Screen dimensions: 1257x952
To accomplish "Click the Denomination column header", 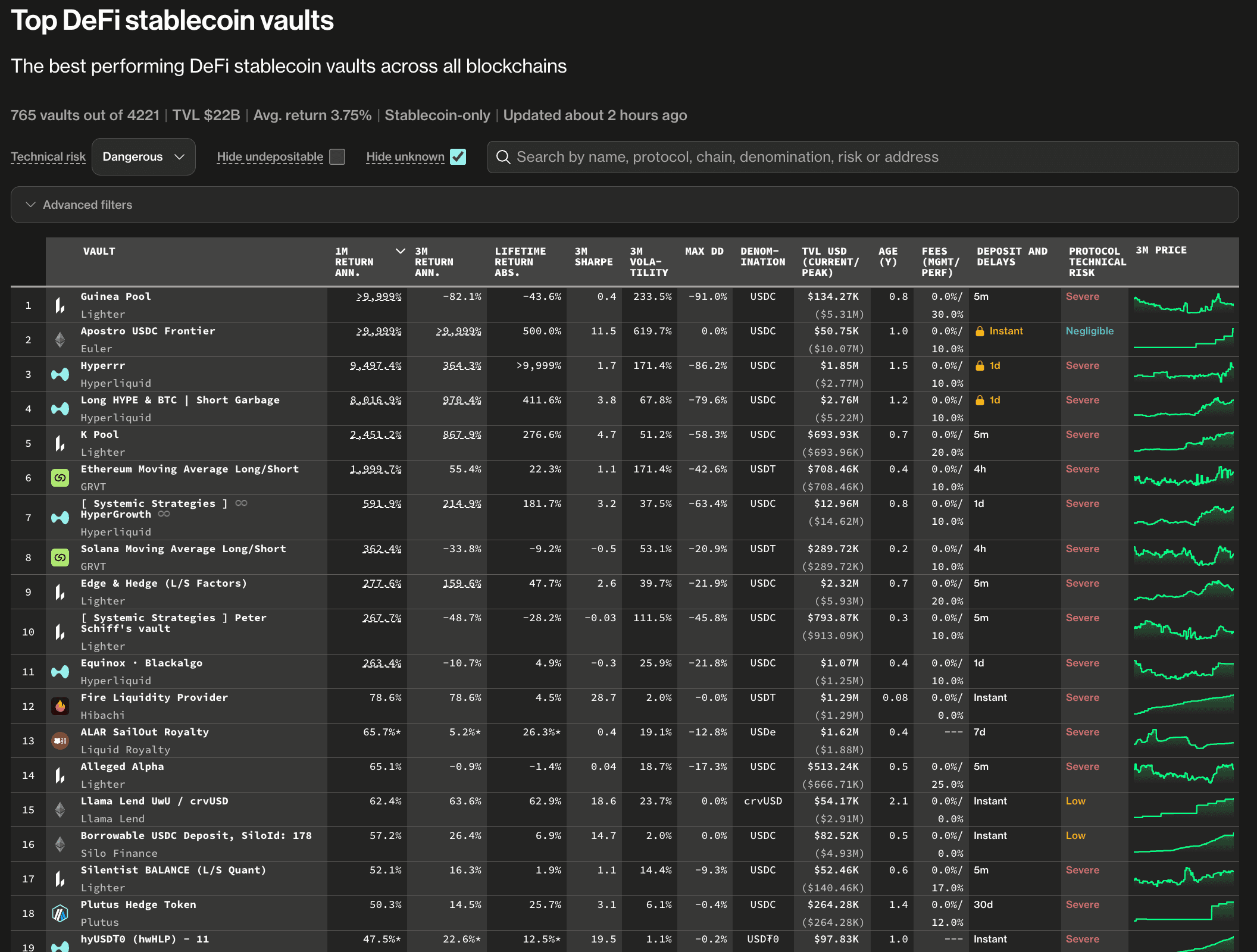I will pyautogui.click(x=763, y=256).
